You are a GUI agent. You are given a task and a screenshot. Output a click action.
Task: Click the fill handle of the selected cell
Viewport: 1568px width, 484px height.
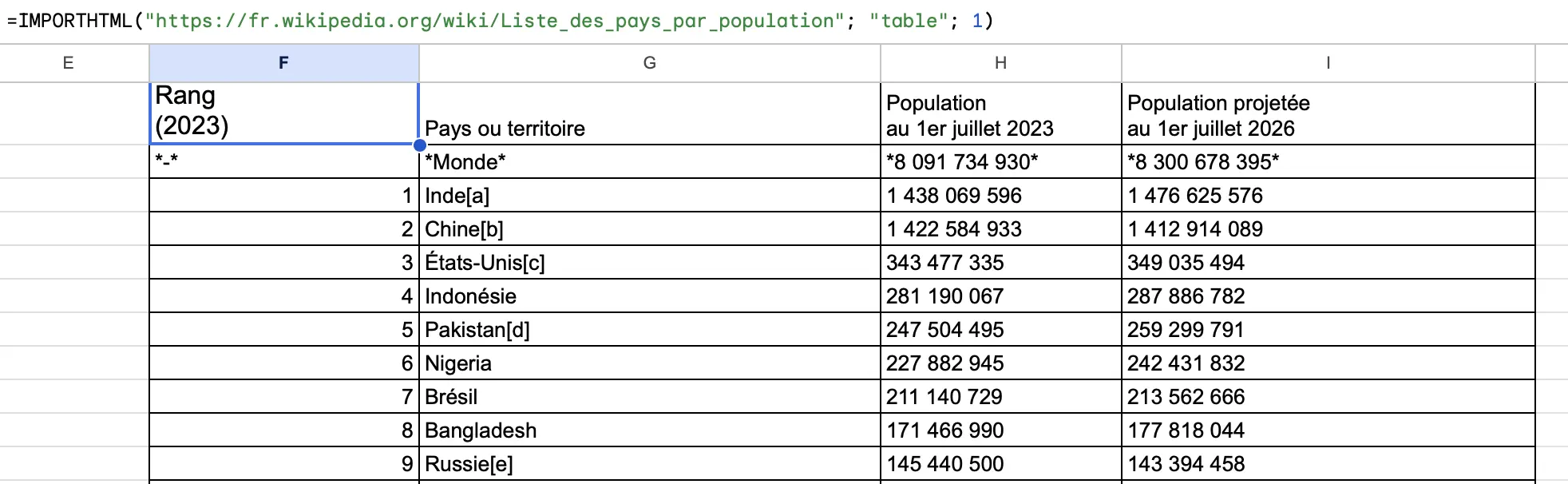click(419, 145)
